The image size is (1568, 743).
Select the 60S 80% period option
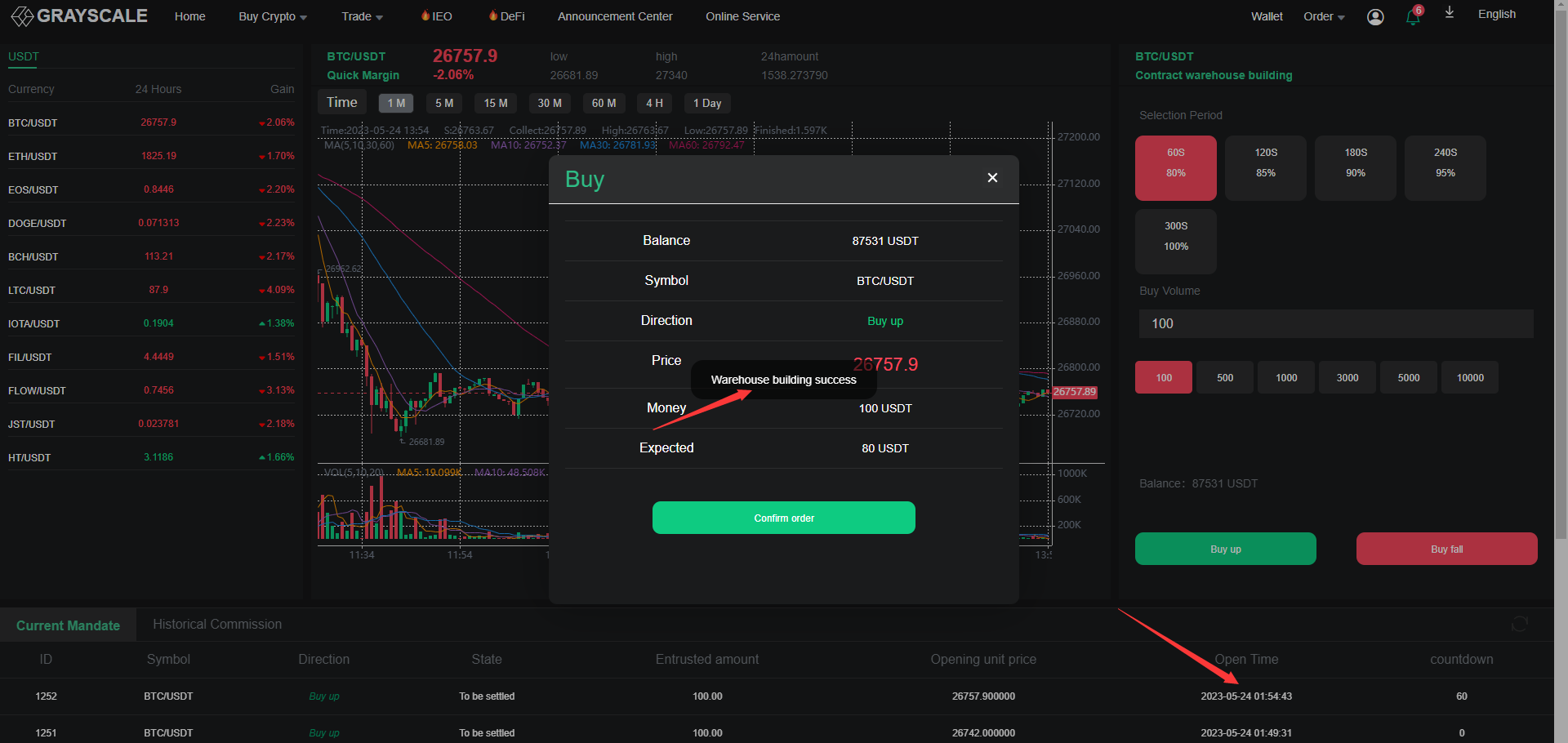(x=1176, y=168)
